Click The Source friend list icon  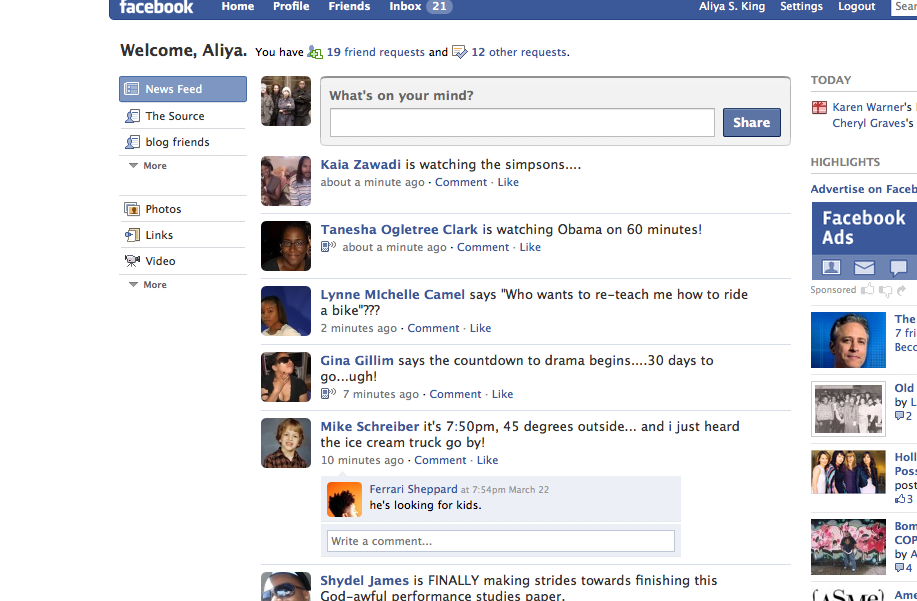pos(132,116)
